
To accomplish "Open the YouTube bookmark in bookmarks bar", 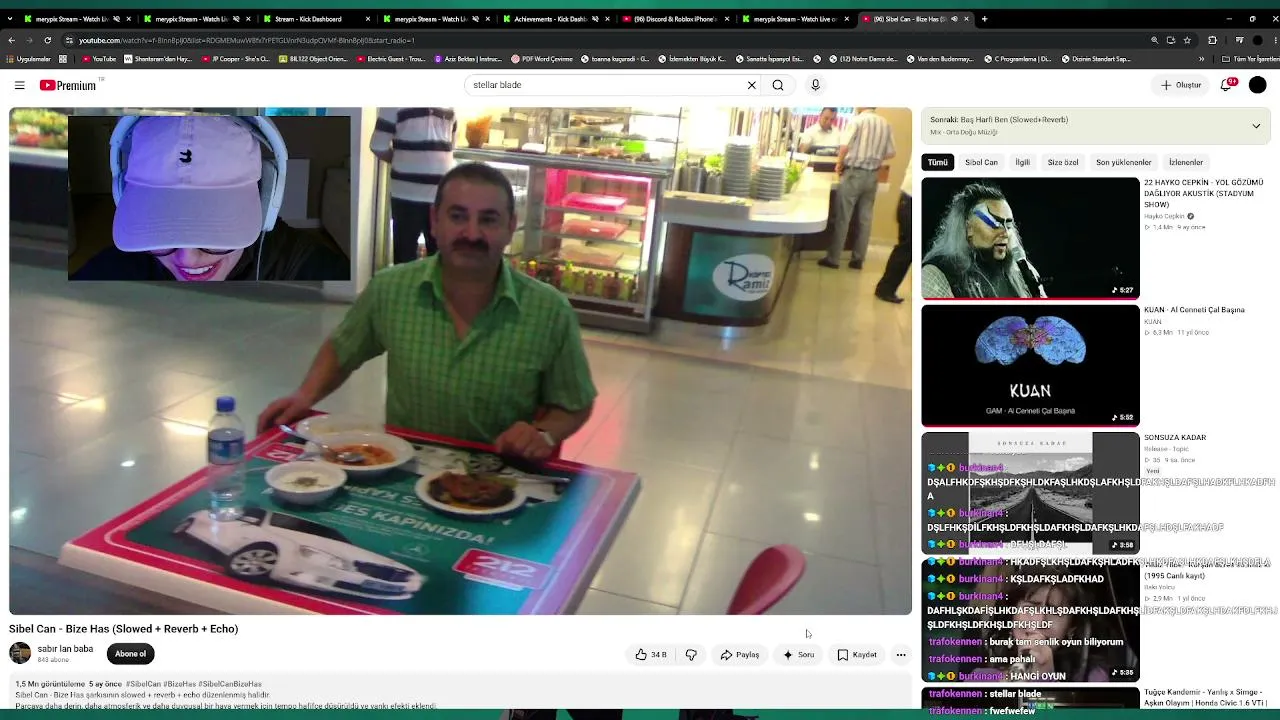I will pyautogui.click(x=99, y=59).
